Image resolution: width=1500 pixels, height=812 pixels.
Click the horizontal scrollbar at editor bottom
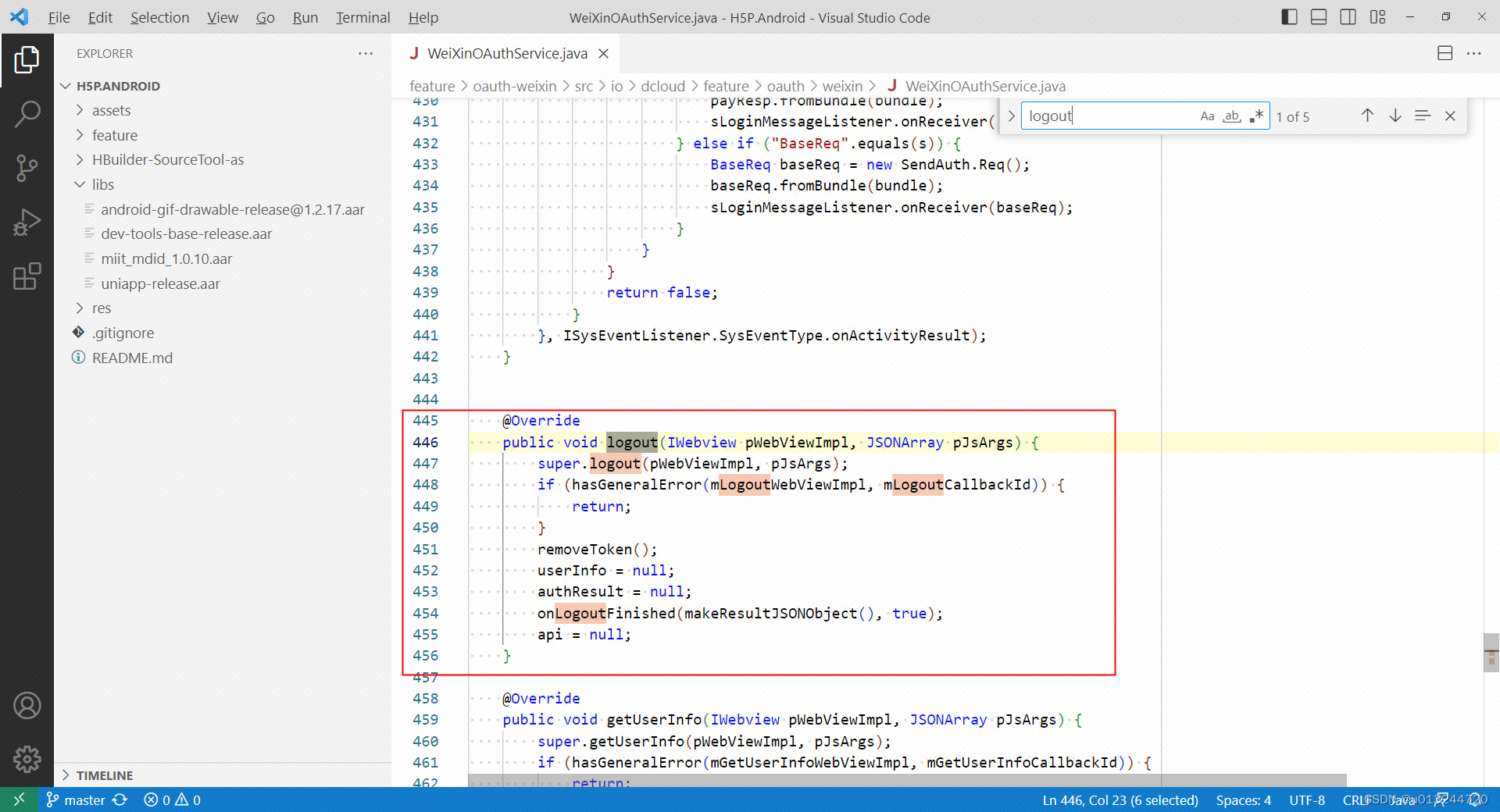[907, 781]
